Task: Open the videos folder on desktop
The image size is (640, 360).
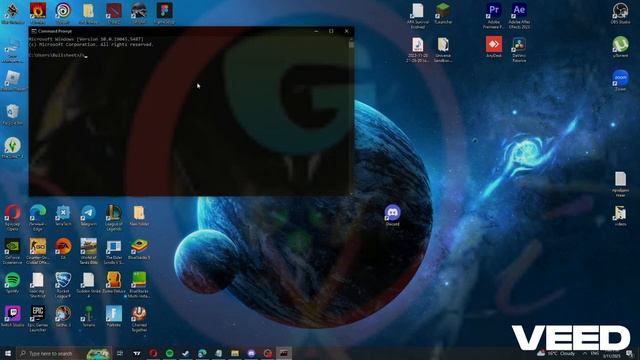Action: pos(620,215)
